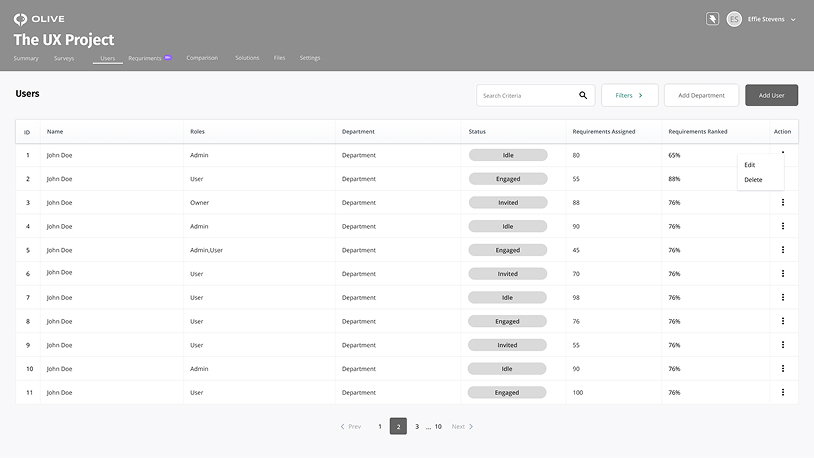Open action menu for row 6
Image resolution: width=814 pixels, height=458 pixels.
pyautogui.click(x=783, y=273)
